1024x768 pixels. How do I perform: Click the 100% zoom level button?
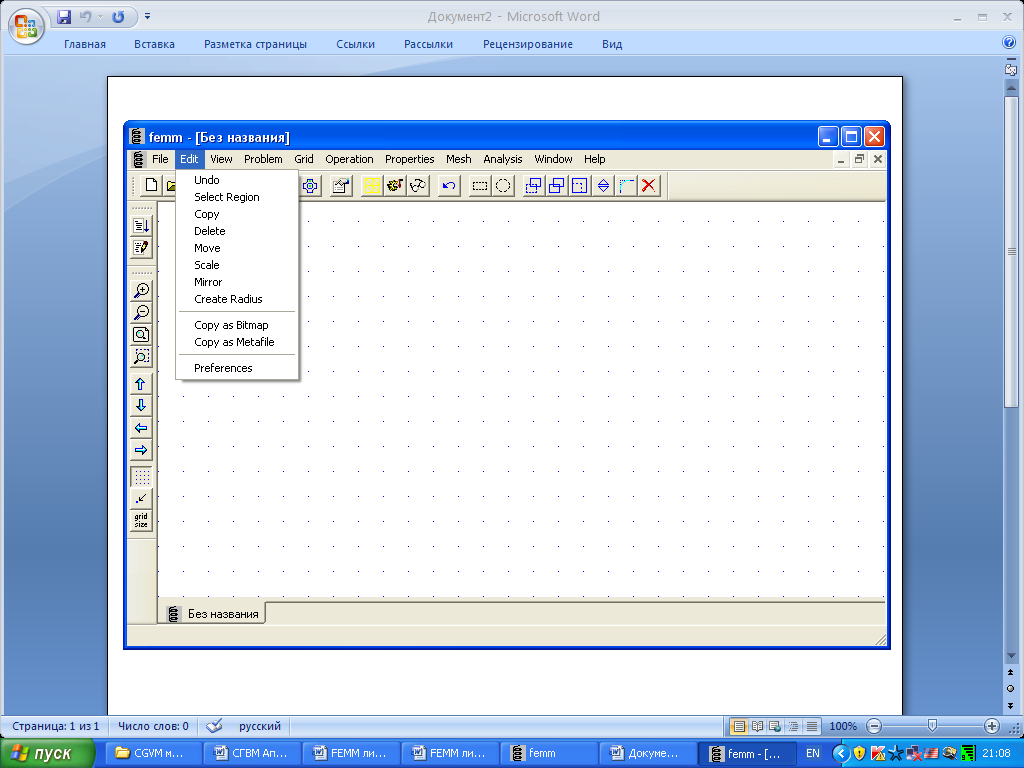(843, 726)
